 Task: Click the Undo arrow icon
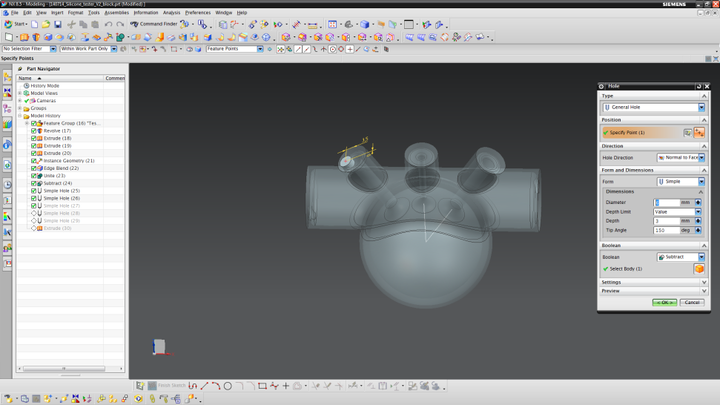108,24
